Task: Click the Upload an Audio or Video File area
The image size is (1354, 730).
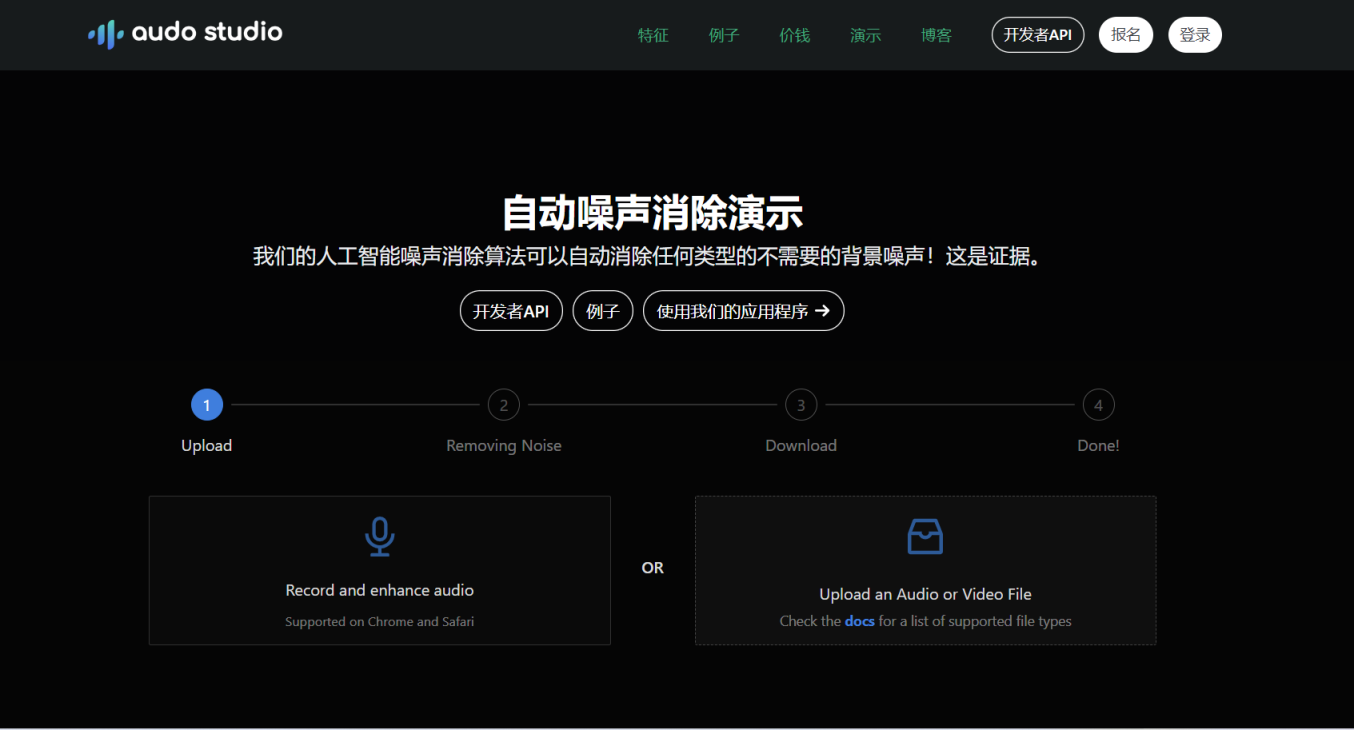Action: tap(925, 594)
